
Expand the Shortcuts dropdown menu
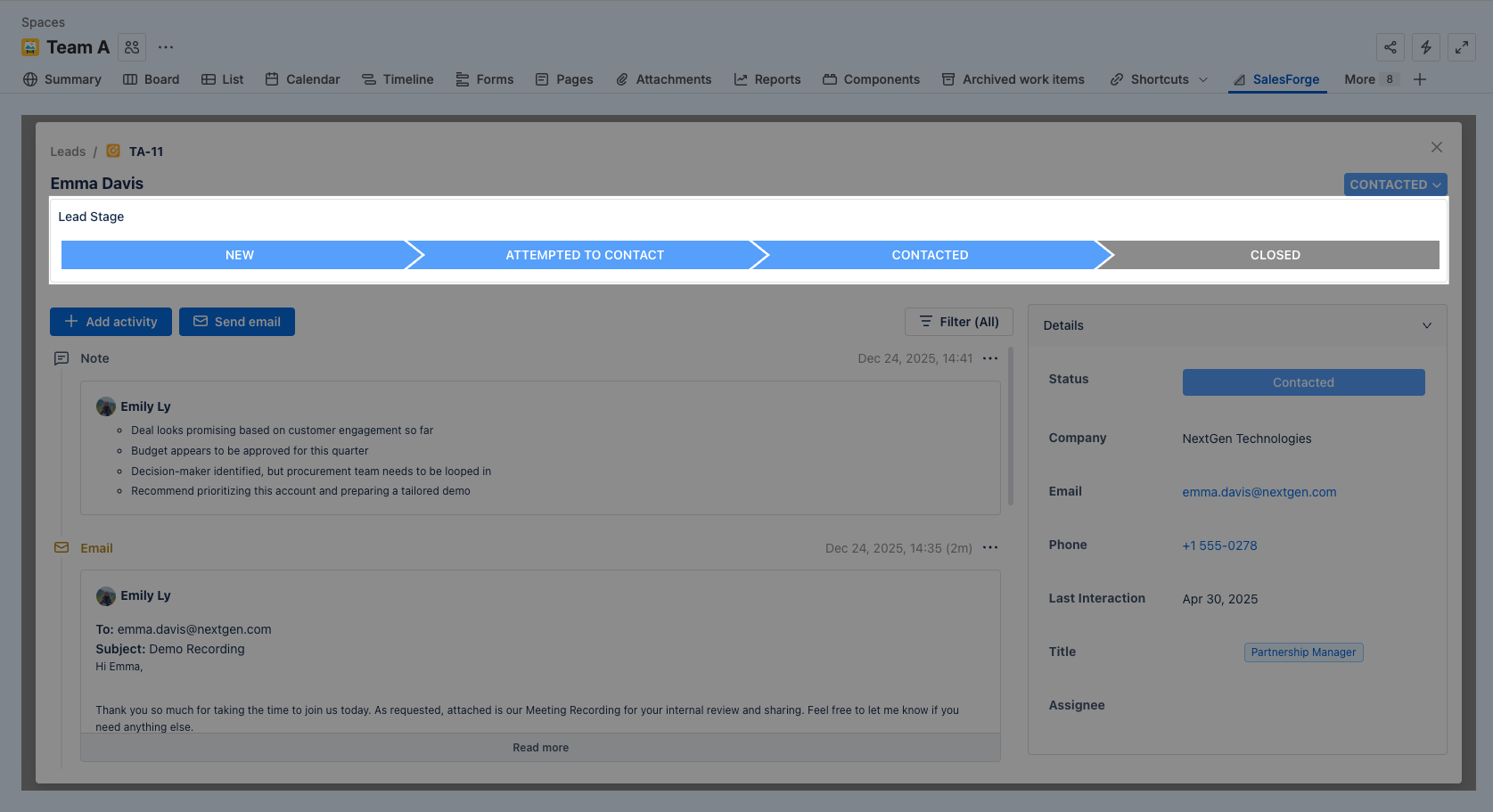[x=1159, y=79]
